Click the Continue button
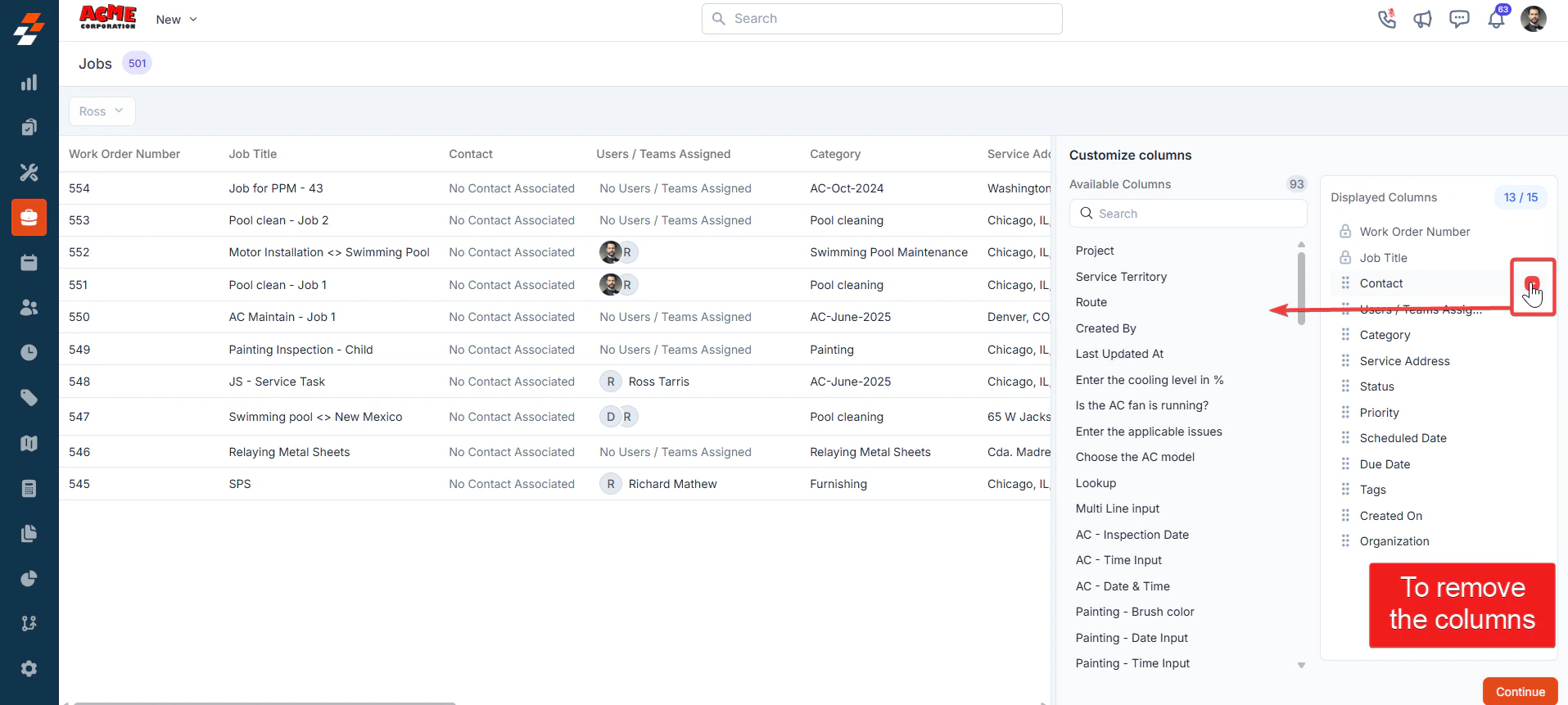 click(1520, 692)
